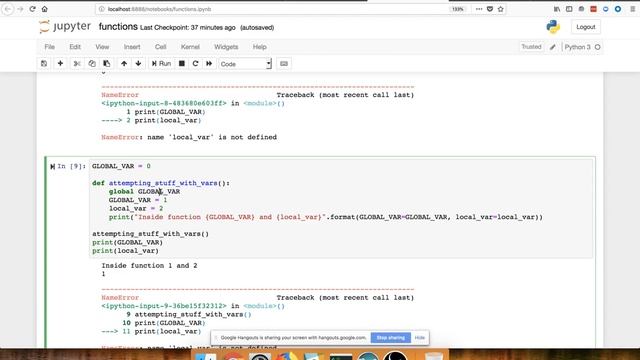Go back in browser
The image size is (640, 360).
pos(8,9)
